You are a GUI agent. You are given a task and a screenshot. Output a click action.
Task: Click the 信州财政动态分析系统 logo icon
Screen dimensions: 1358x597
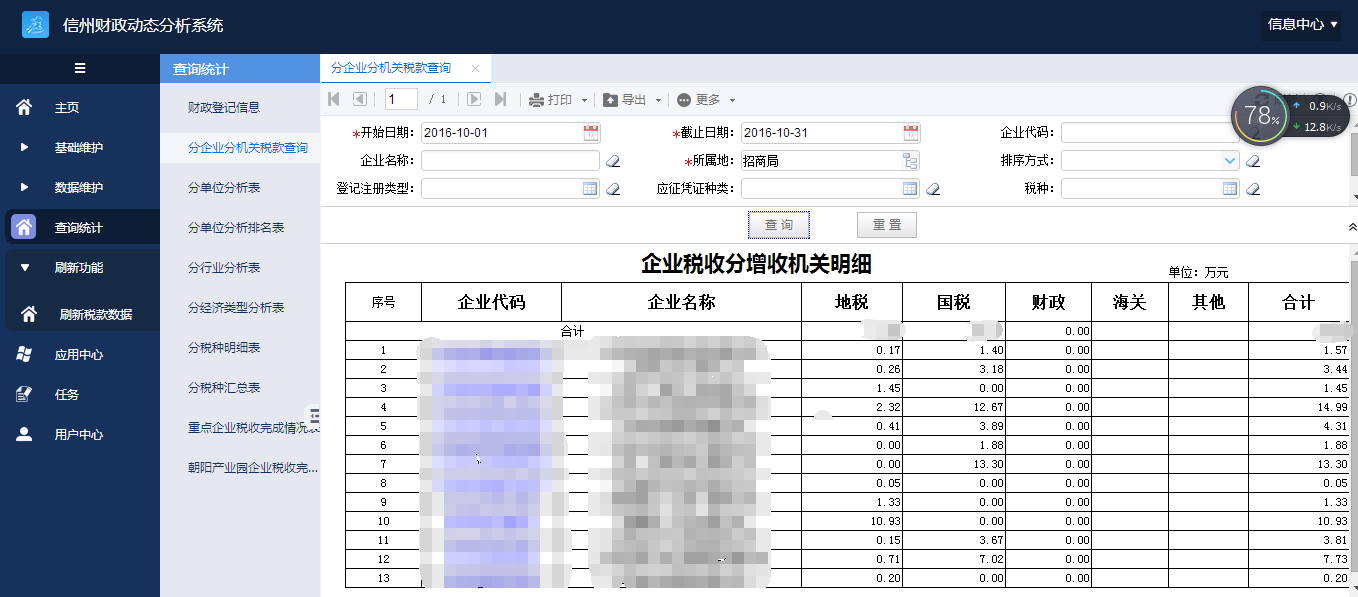pyautogui.click(x=35, y=25)
